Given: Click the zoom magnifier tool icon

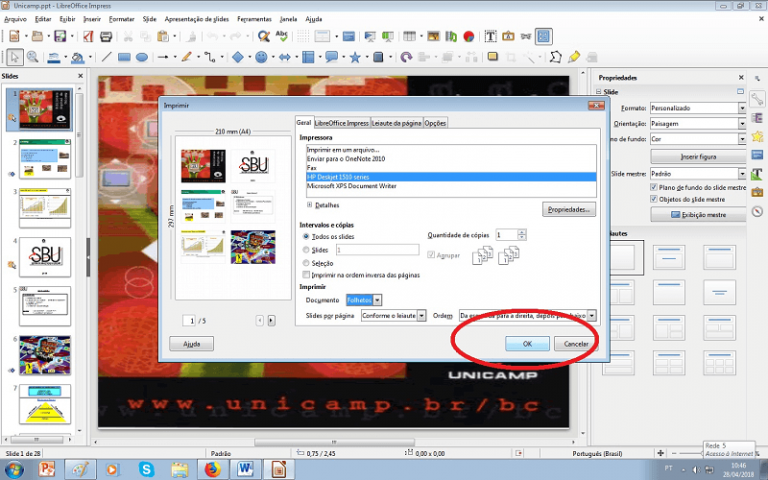Looking at the screenshot, I should point(32,57).
